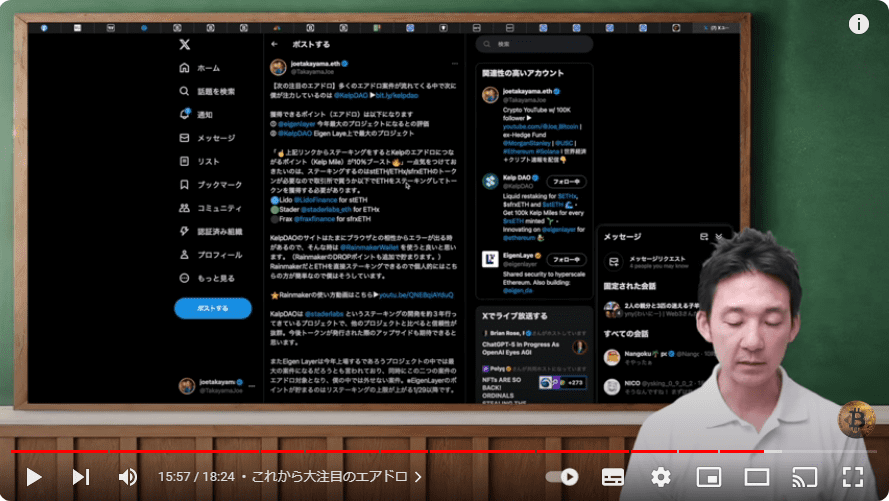Click the red video progress bar
889x501 pixels.
click(x=388, y=452)
